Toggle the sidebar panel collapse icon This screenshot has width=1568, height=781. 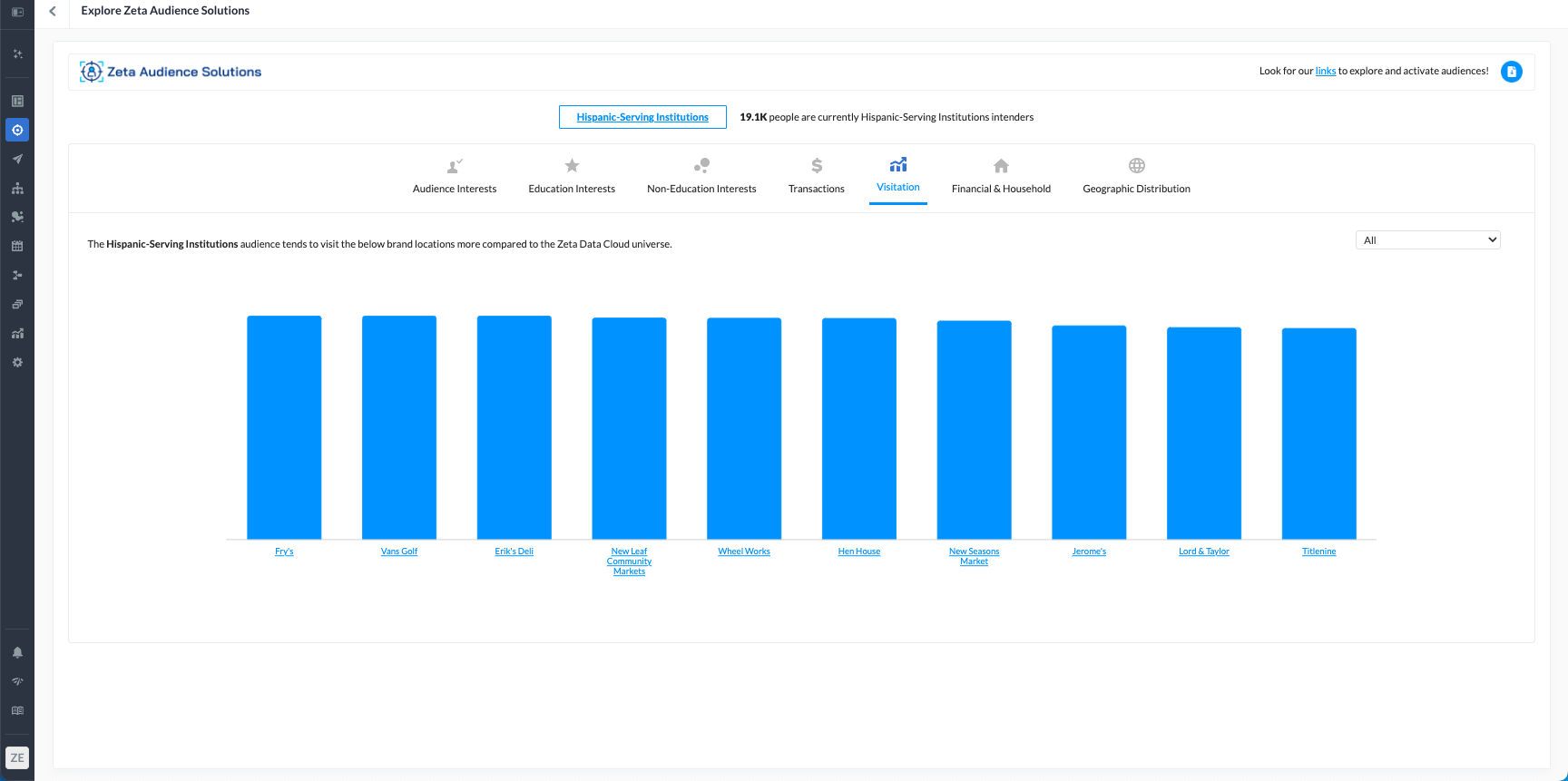(x=17, y=12)
